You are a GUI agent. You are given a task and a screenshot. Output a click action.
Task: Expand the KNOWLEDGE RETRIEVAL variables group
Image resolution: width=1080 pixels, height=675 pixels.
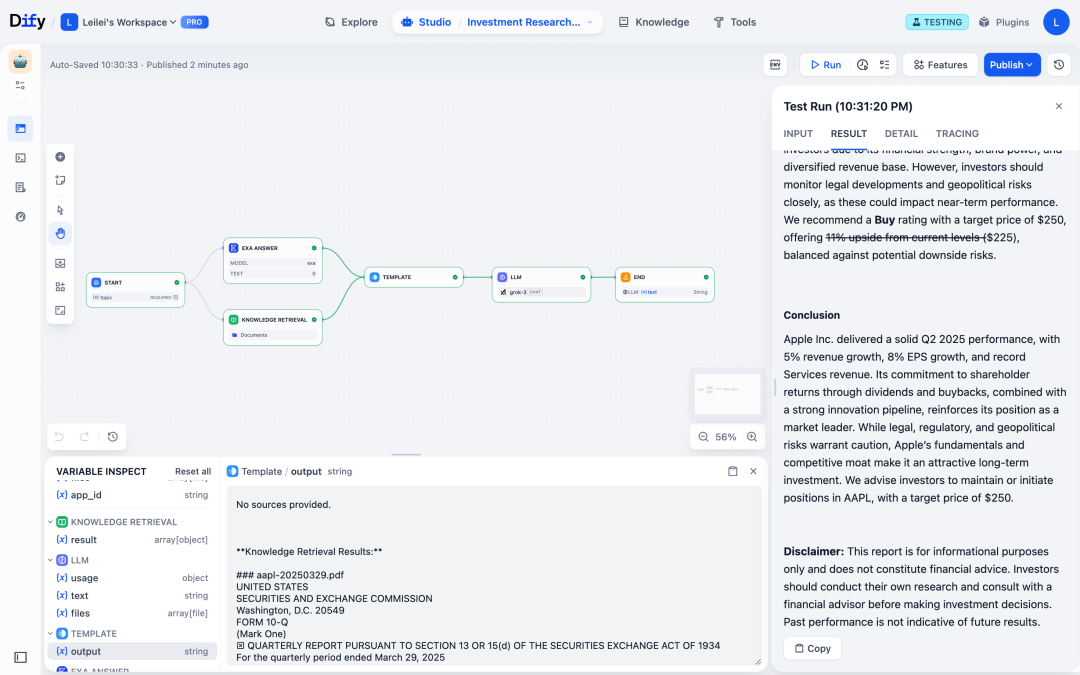point(50,521)
